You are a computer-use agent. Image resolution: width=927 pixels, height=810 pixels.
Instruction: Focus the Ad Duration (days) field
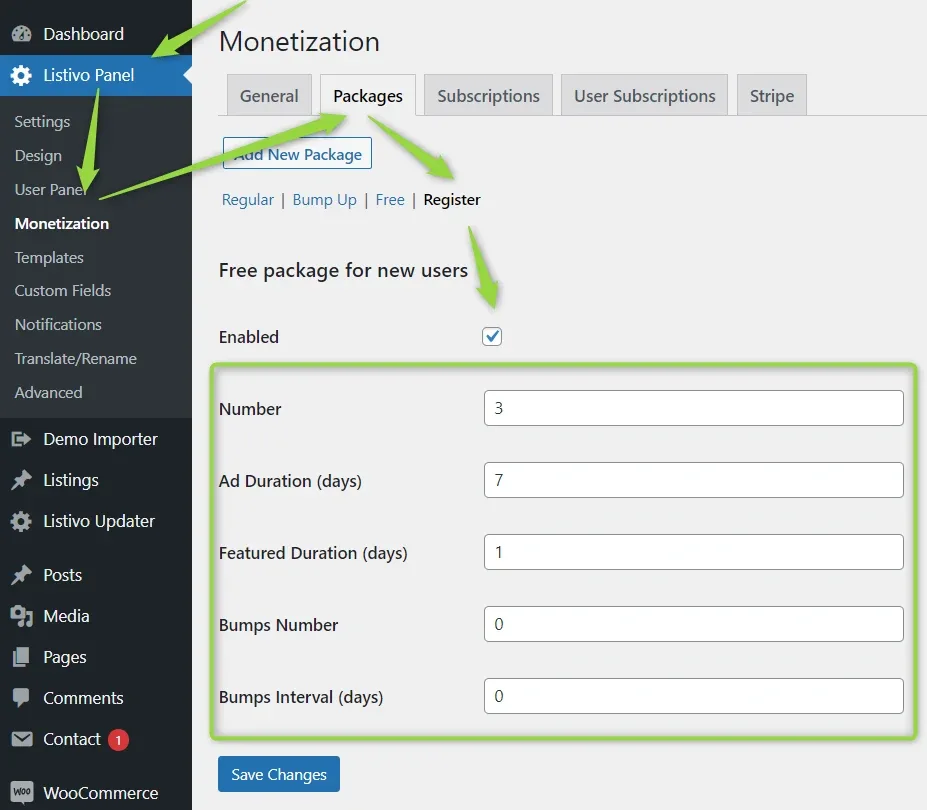693,480
